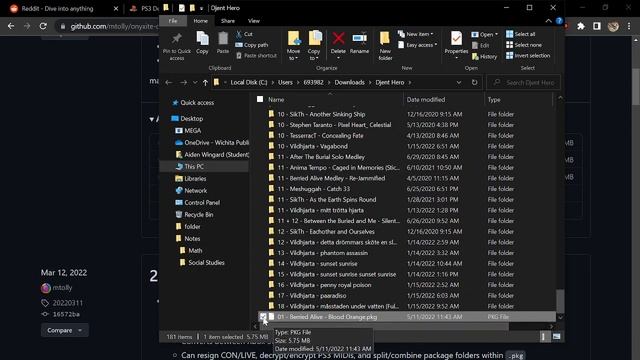Click Local Disk (C:) breadcrumb
Viewport: 640px width, 360px height.
point(249,82)
